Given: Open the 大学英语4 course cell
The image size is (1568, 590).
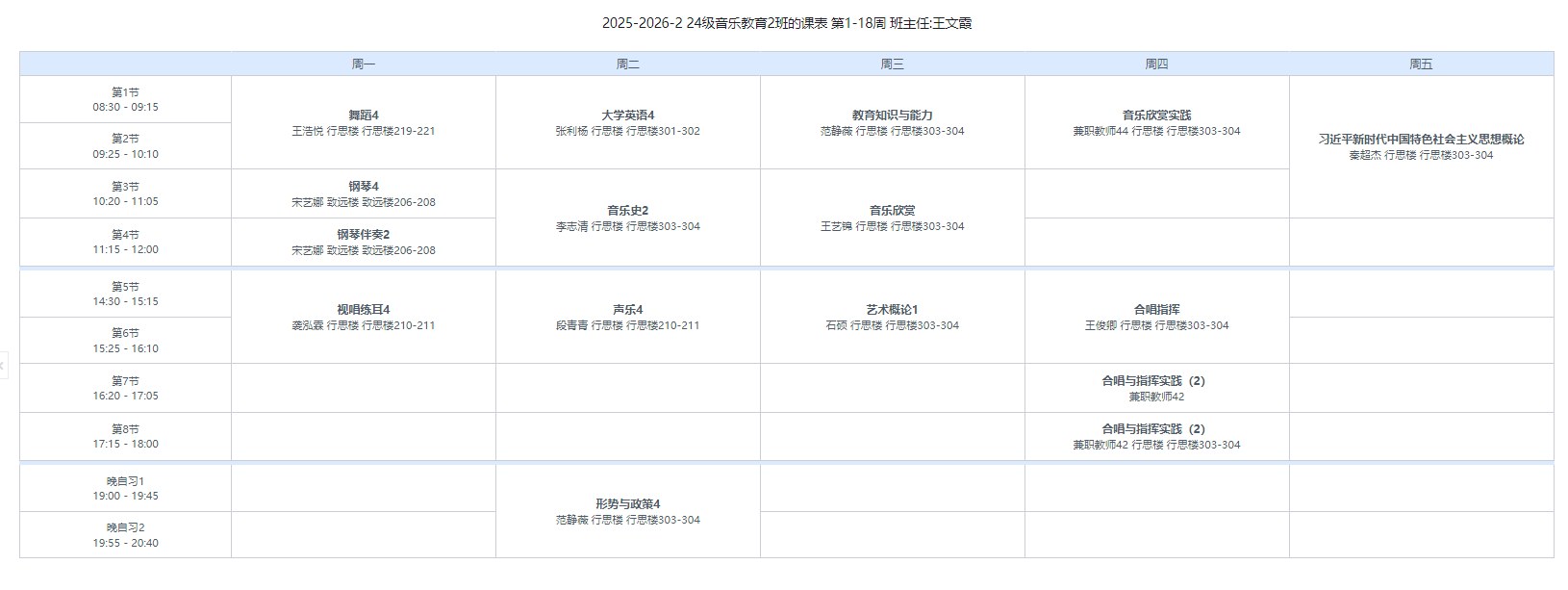Looking at the screenshot, I should pyautogui.click(x=627, y=122).
